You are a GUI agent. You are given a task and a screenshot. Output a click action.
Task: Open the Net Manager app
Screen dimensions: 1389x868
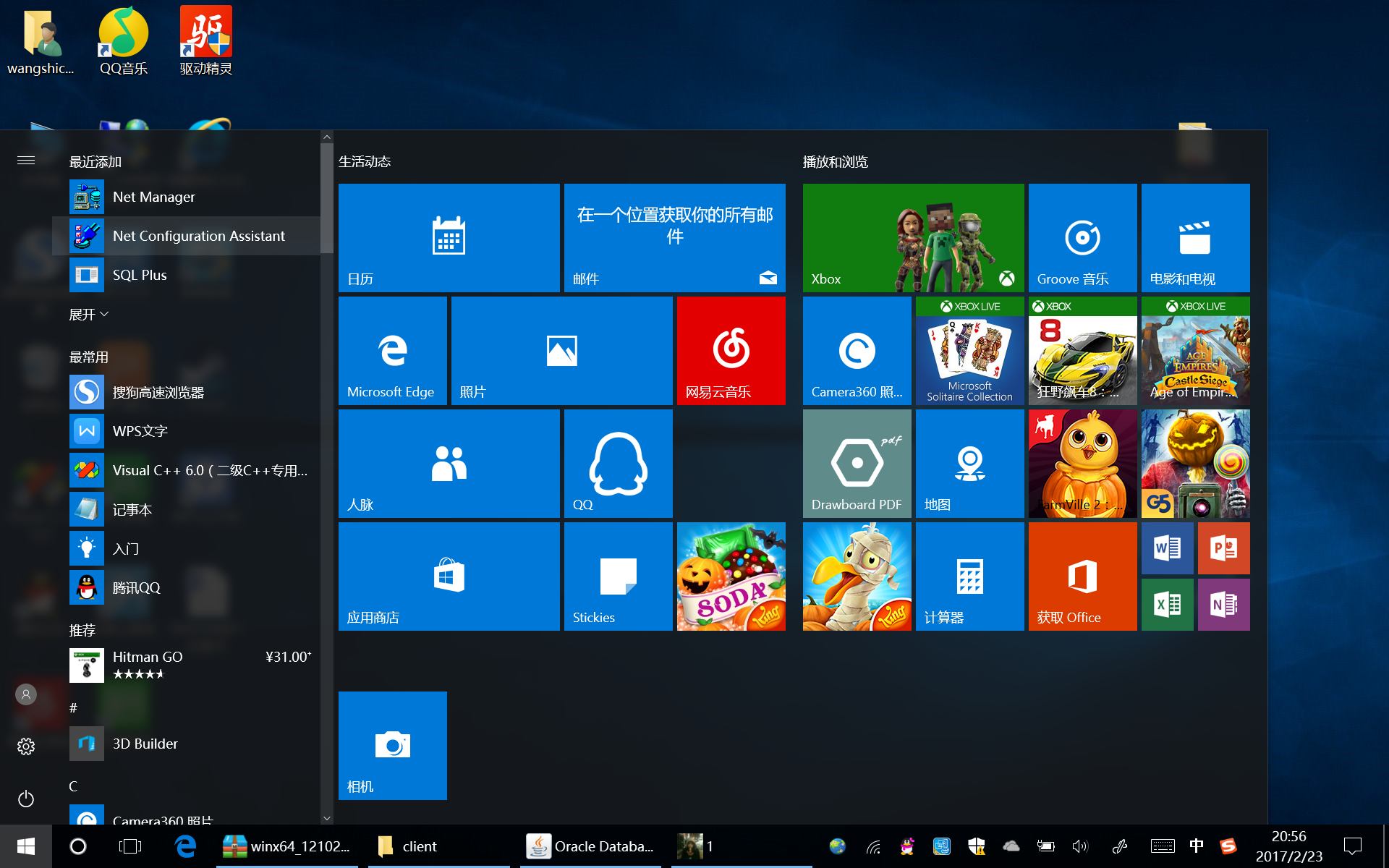click(x=186, y=197)
